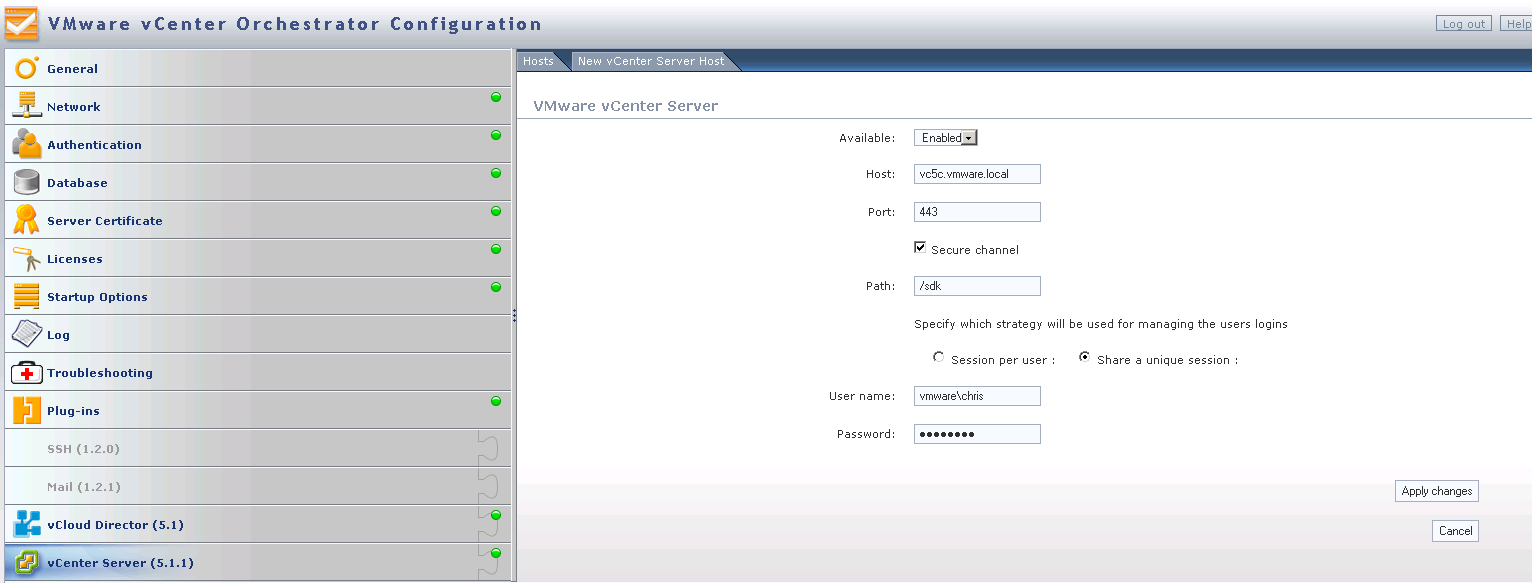
Task: Select Share a unique session radio button
Action: [1084, 357]
